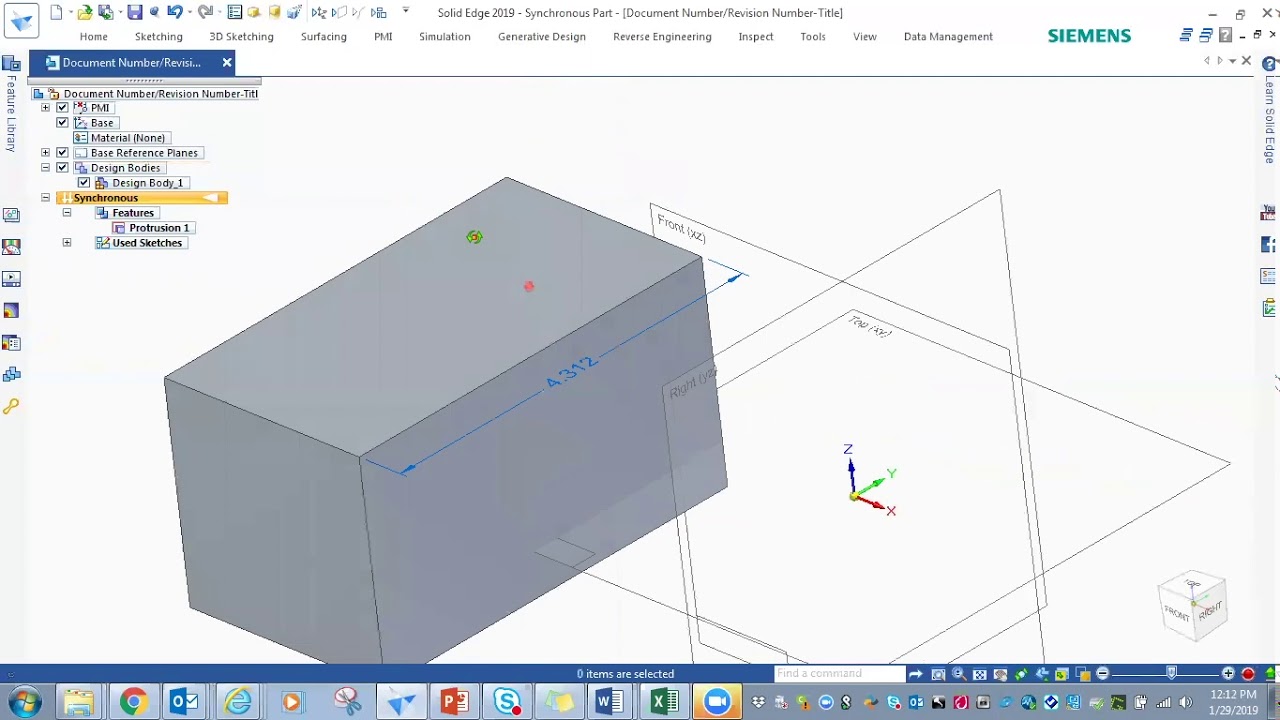The height and width of the screenshot is (720, 1280).
Task: Click the Fit view icon in status bar
Action: tap(980, 674)
